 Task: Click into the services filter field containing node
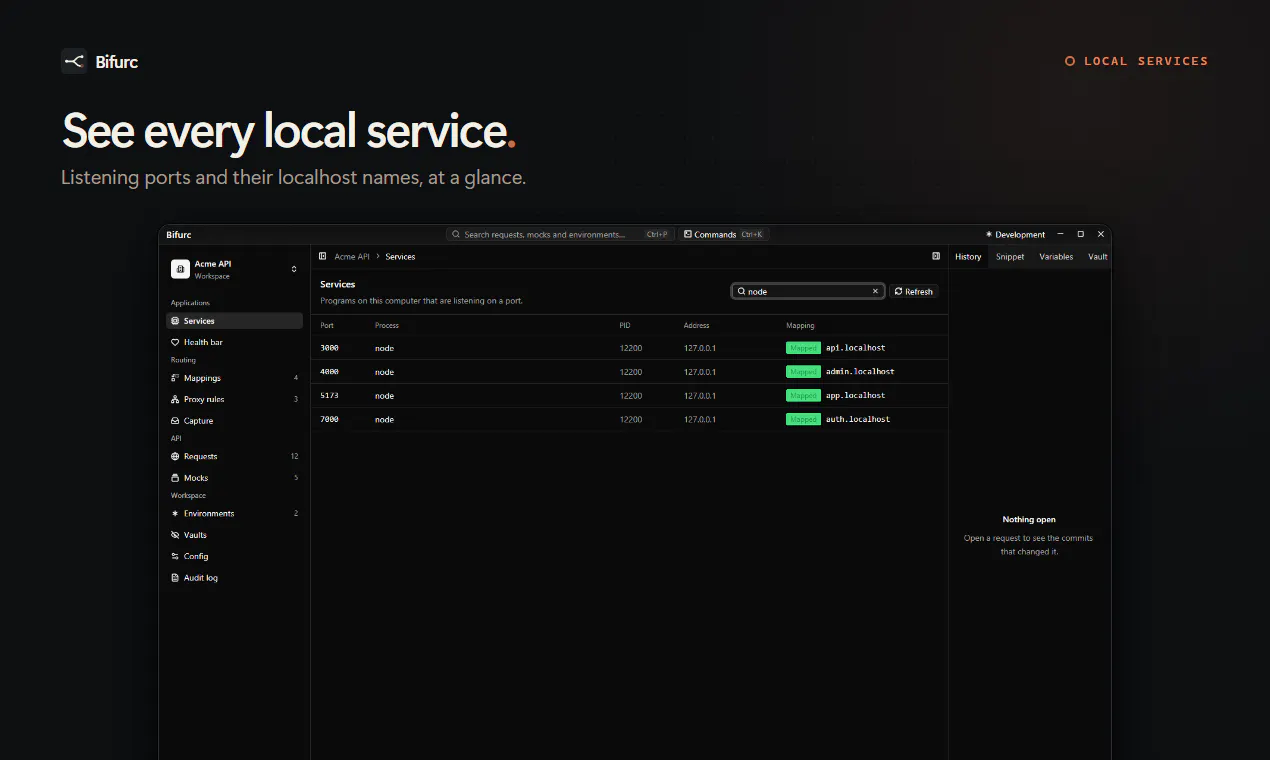pyautogui.click(x=808, y=291)
